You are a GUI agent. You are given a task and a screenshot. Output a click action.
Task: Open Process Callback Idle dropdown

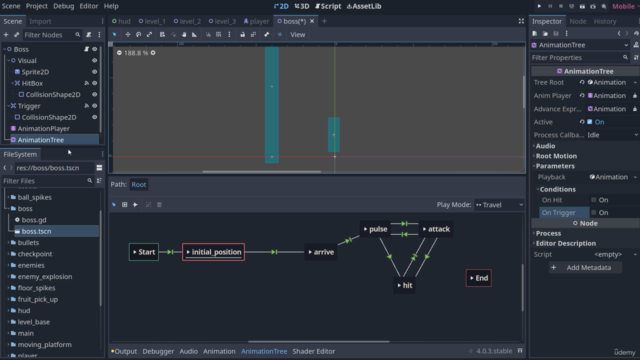(612, 135)
